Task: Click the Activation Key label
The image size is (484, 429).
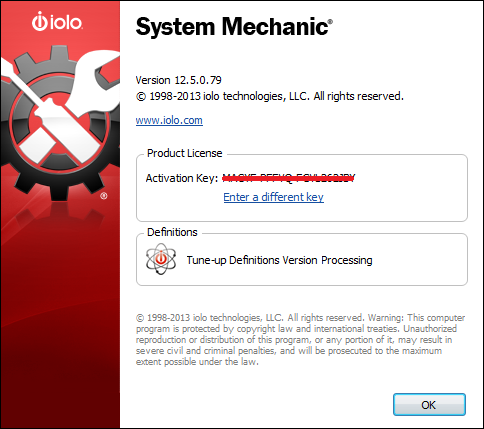Action: click(x=182, y=178)
